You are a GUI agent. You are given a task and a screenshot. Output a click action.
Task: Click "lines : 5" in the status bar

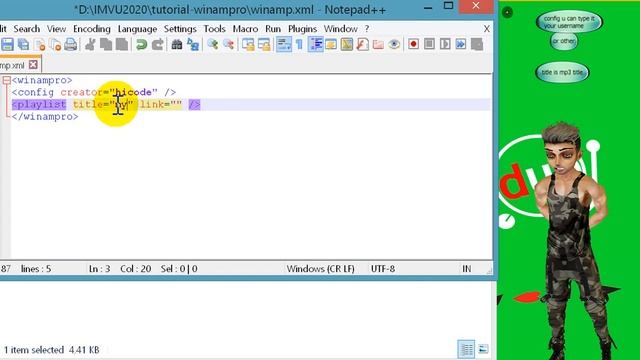36,269
